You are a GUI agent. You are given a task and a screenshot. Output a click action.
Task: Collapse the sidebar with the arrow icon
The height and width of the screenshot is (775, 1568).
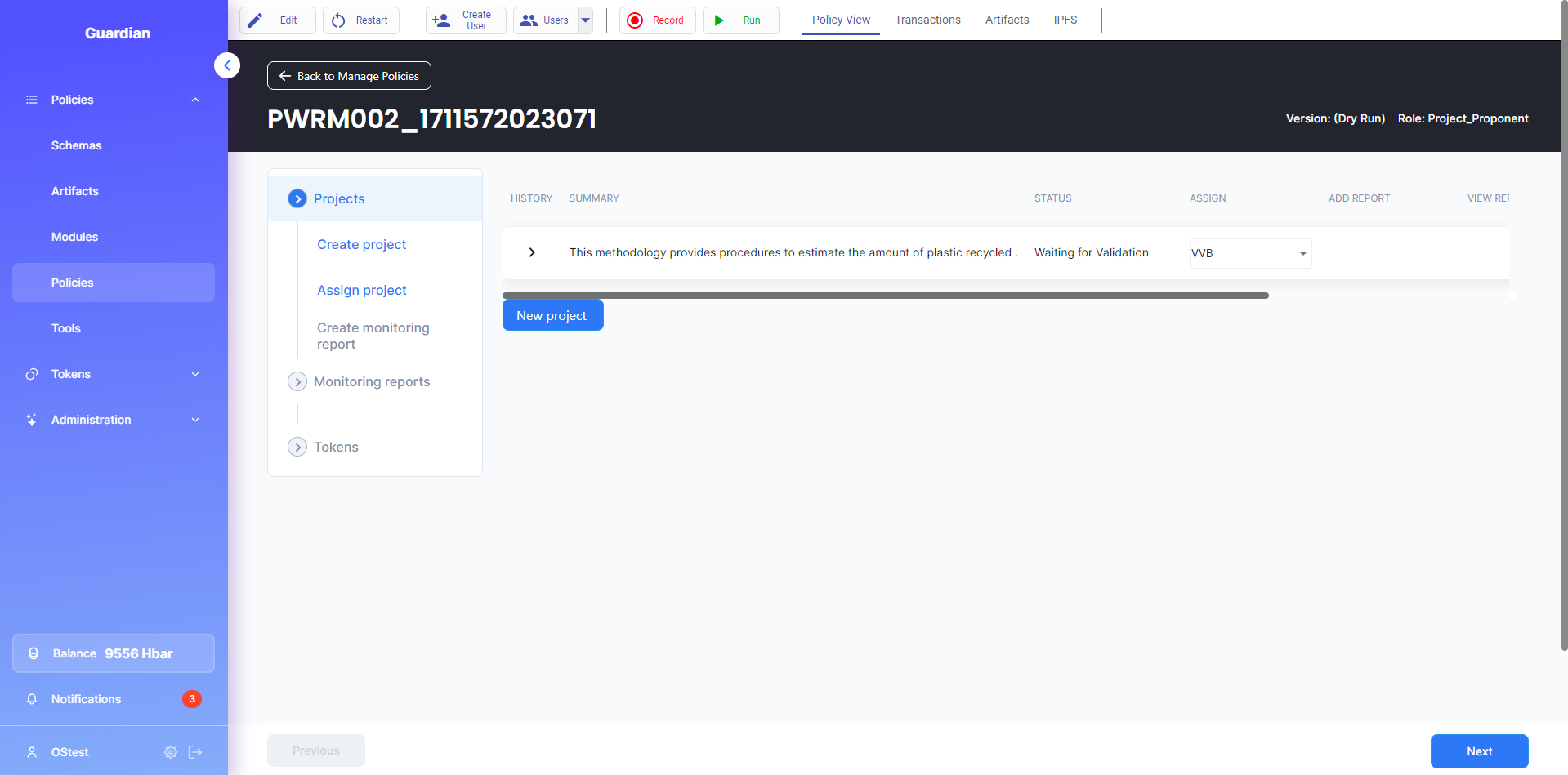point(227,65)
